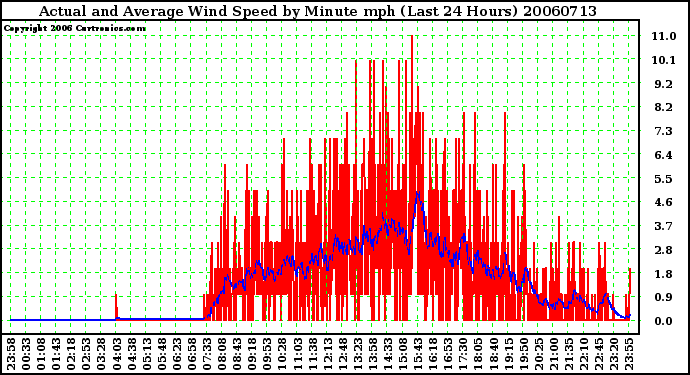Select the 4.6 y-axis label

pyautogui.click(x=664, y=202)
